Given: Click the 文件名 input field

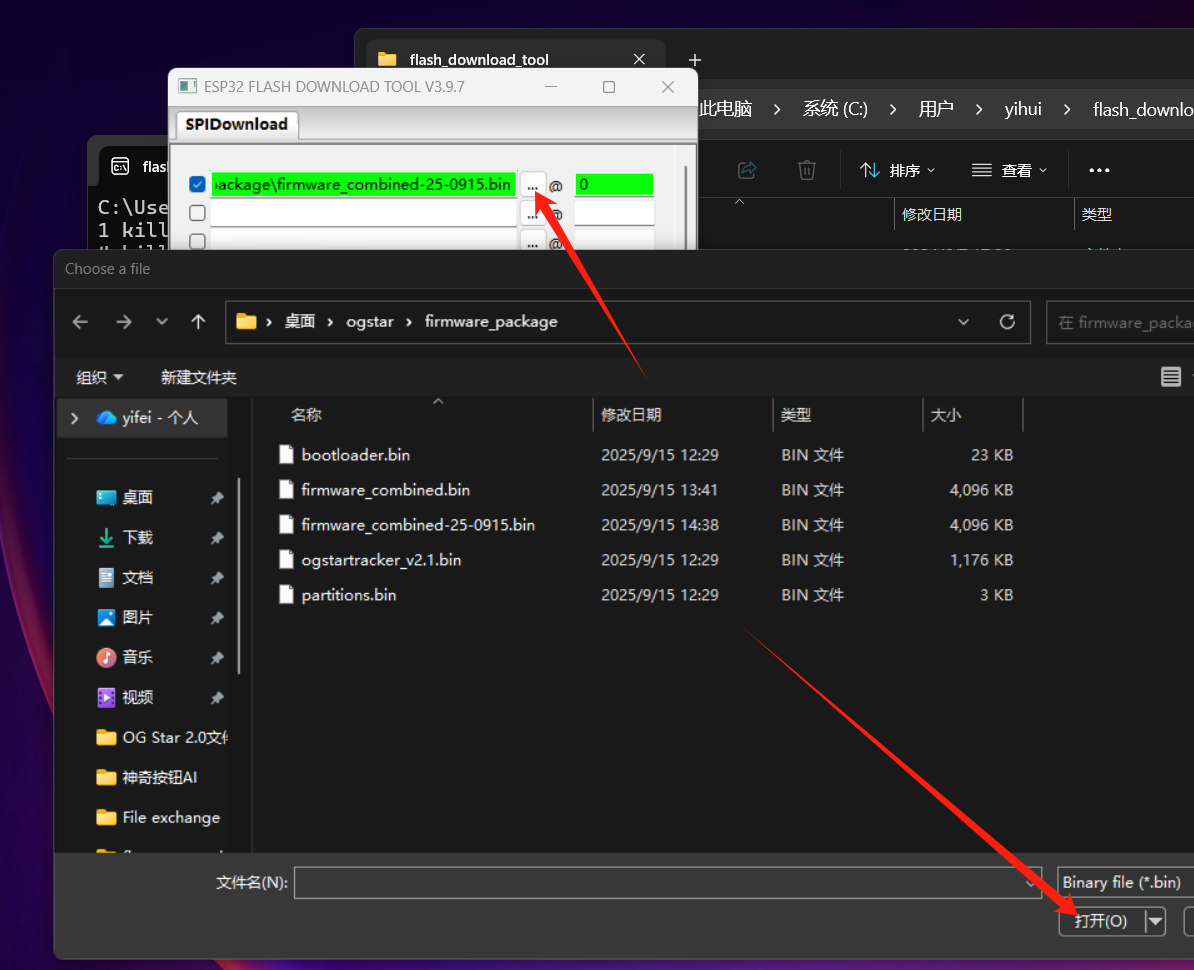Looking at the screenshot, I should click(x=660, y=882).
